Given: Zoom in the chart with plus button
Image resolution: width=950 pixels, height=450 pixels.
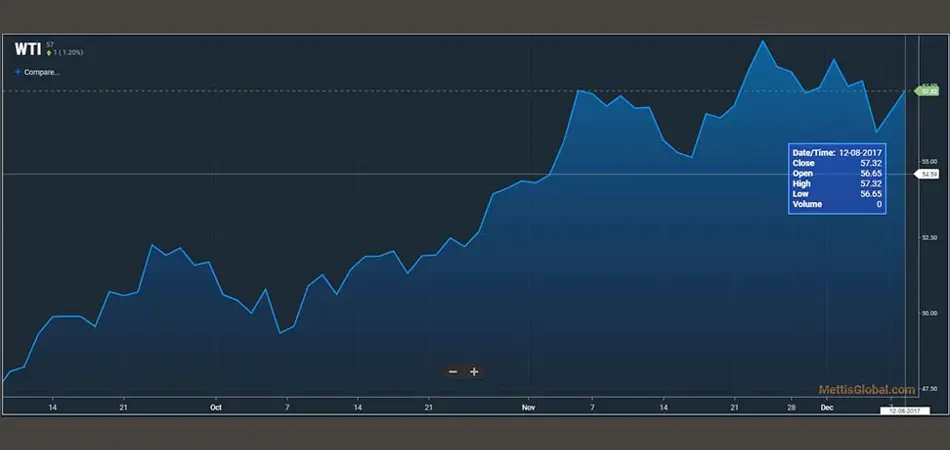Looking at the screenshot, I should pos(474,372).
